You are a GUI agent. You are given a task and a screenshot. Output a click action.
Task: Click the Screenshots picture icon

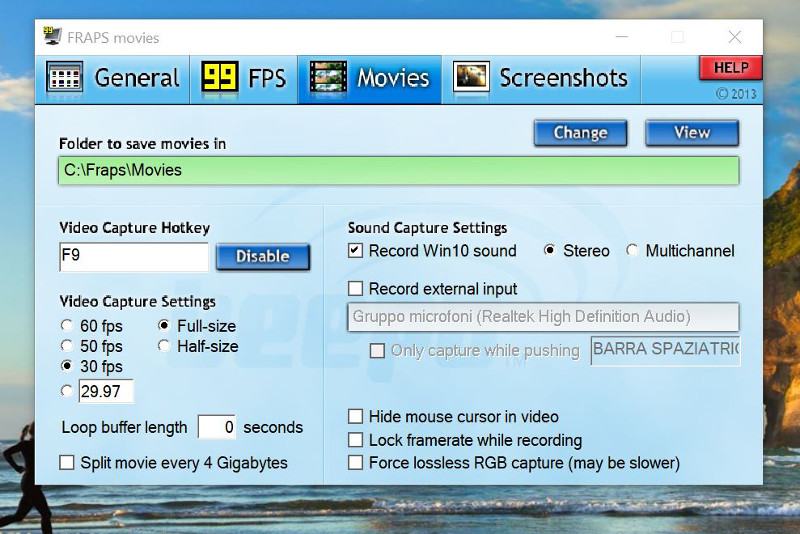pos(471,77)
